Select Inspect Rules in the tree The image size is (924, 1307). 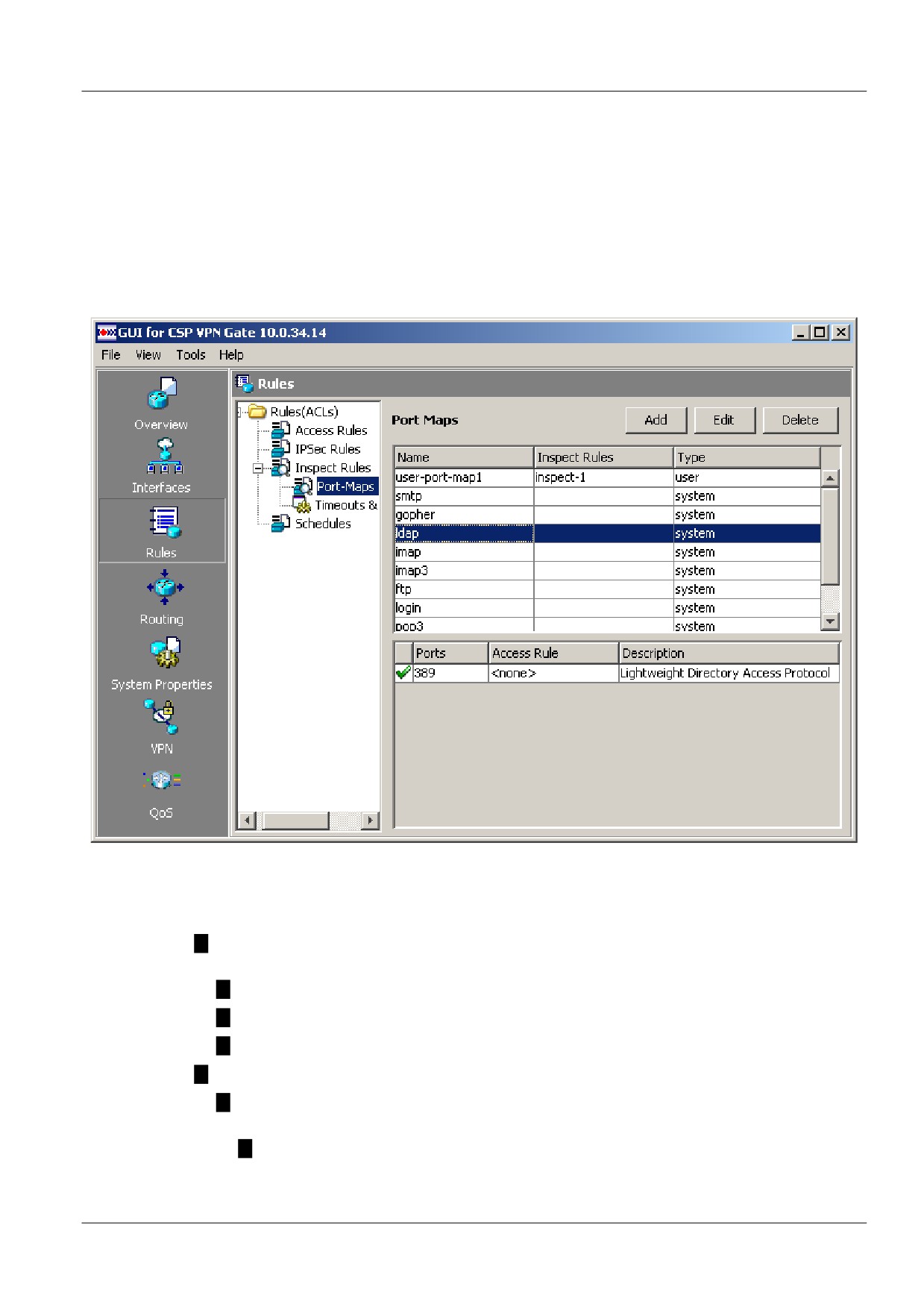(333, 468)
